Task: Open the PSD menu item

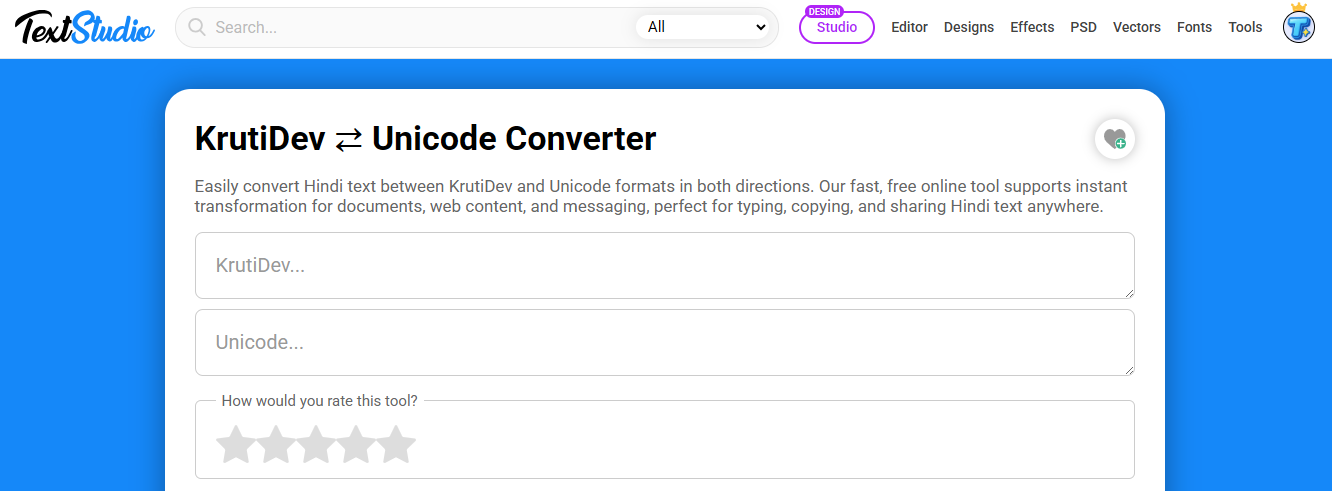Action: tap(1084, 27)
